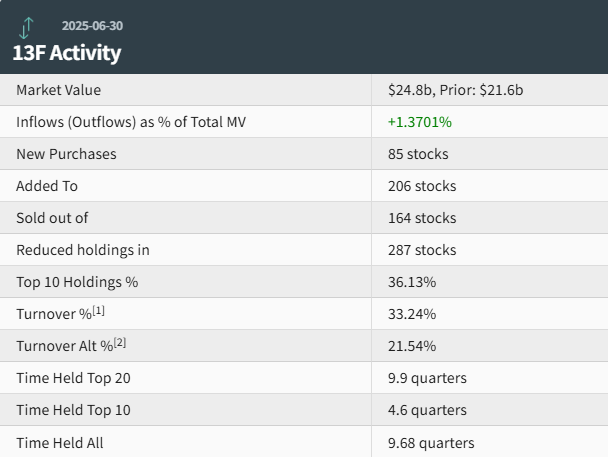Select the Time Held Top 20 label
608x457 pixels.
click(73, 378)
